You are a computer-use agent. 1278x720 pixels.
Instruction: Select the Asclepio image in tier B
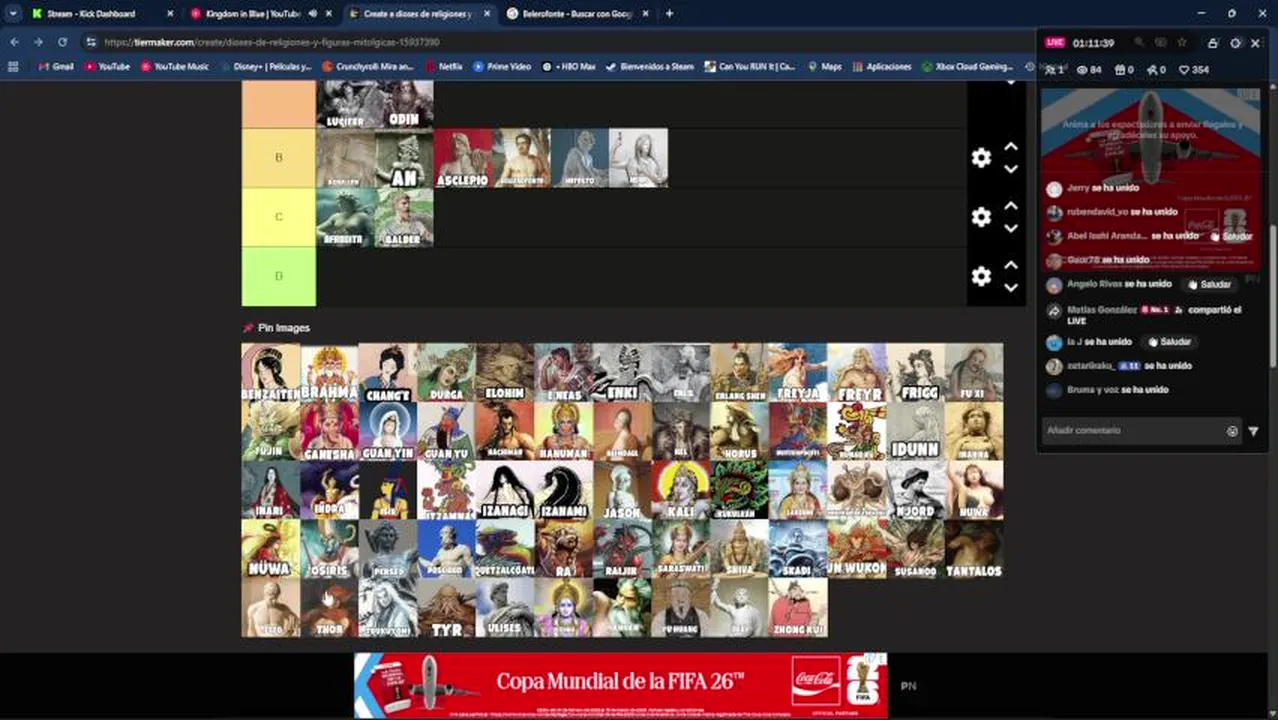[x=463, y=158]
